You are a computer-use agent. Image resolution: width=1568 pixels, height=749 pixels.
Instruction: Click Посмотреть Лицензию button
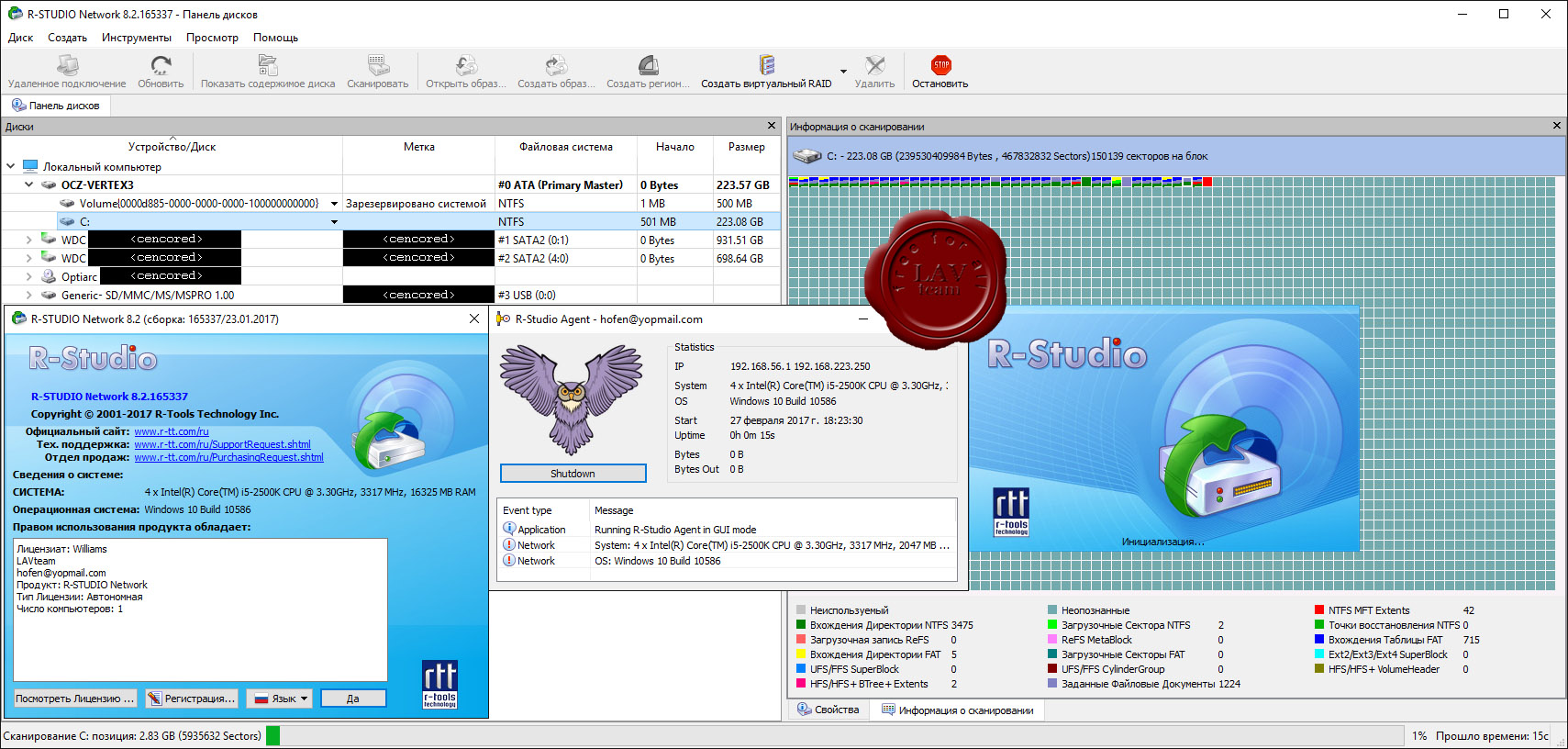coord(75,699)
